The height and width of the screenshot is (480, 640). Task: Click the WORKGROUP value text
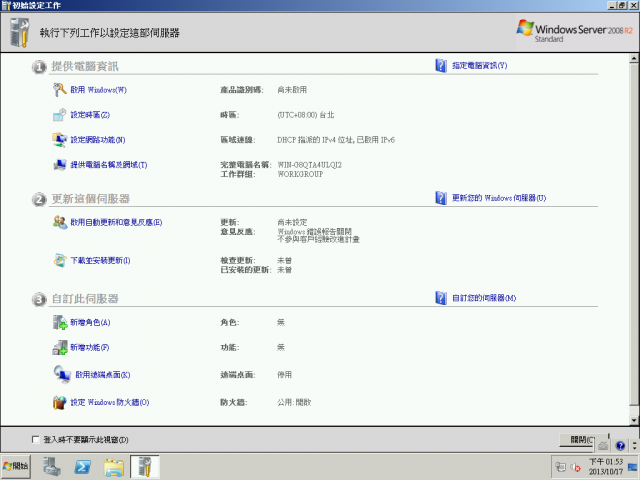tap(300, 174)
